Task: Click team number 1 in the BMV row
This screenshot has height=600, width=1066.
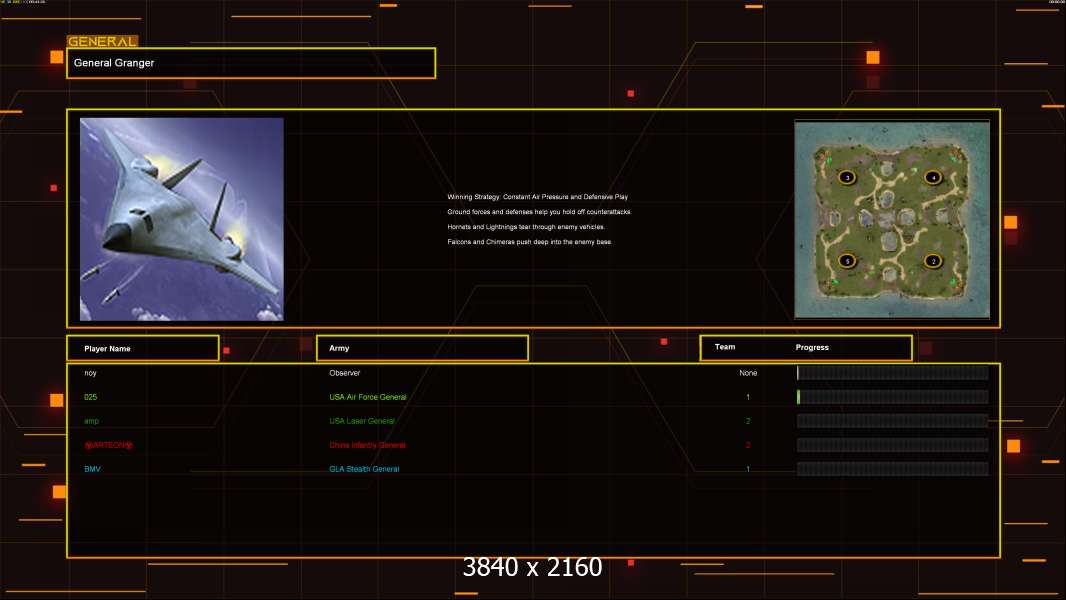Action: coord(748,469)
